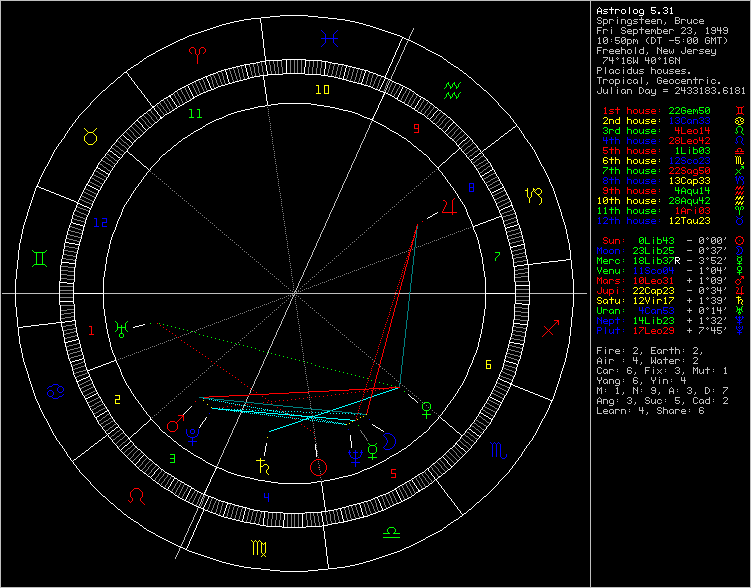
Task: Click the yellow Capricorn glyph on the outer ring
Action: point(534,196)
